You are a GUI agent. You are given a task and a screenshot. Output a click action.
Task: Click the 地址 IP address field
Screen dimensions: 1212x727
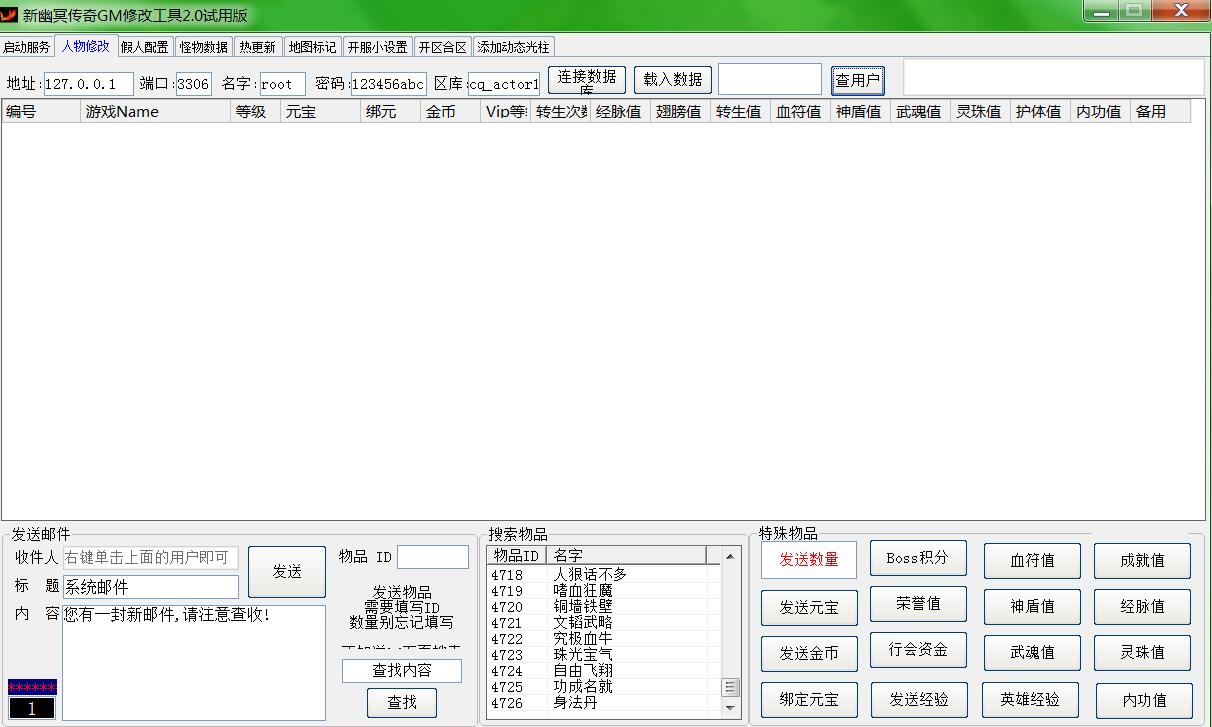point(88,84)
